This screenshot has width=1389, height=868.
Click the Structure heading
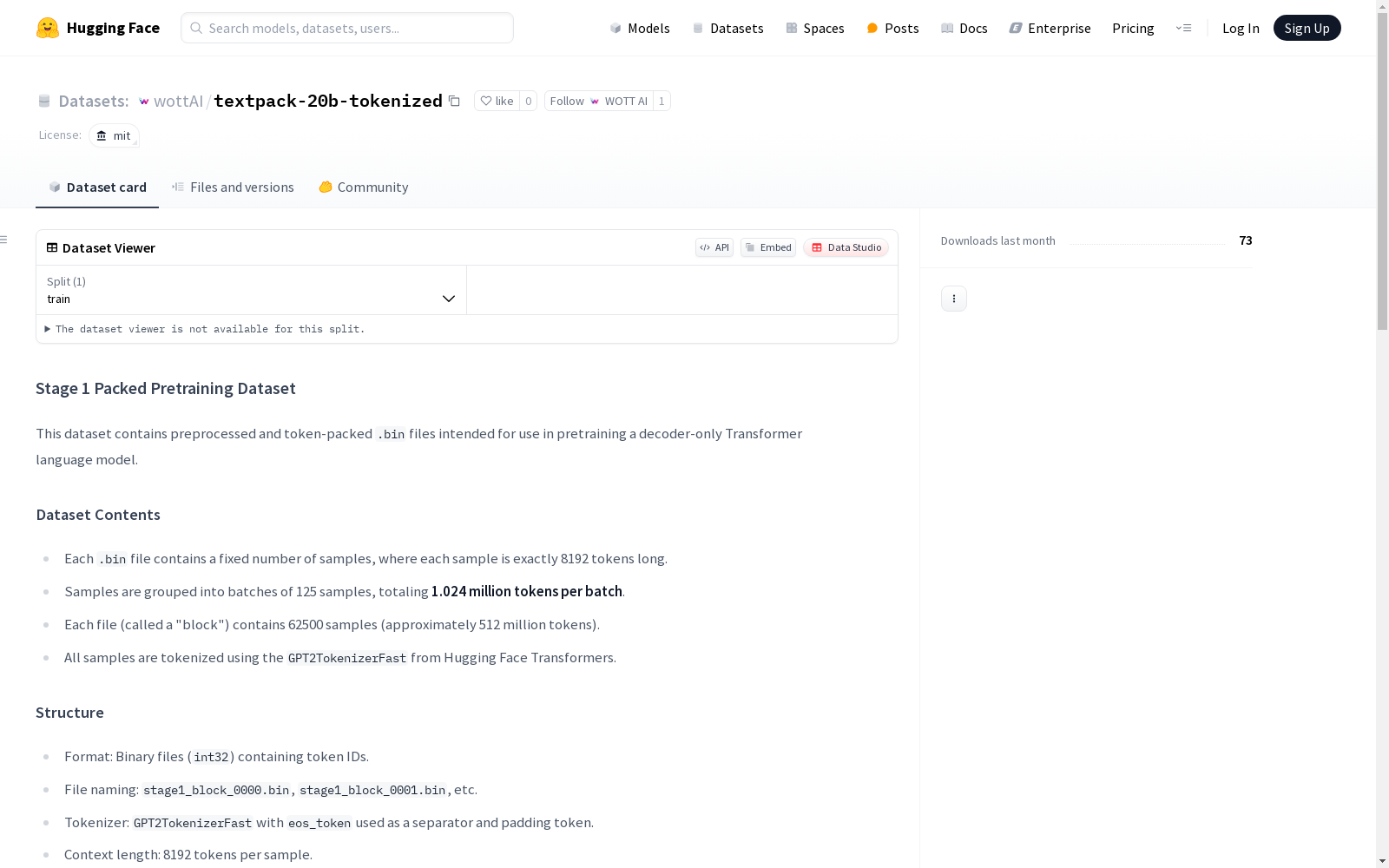click(x=69, y=713)
